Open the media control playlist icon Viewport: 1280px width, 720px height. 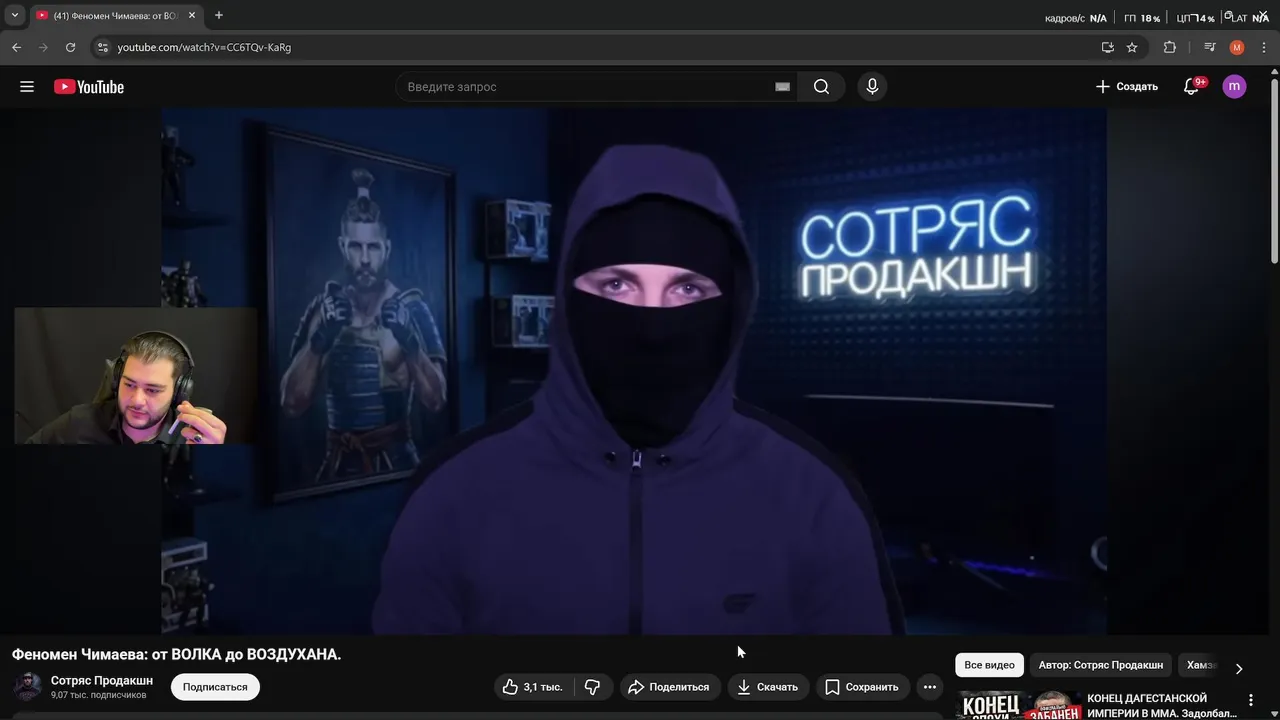point(1209,47)
